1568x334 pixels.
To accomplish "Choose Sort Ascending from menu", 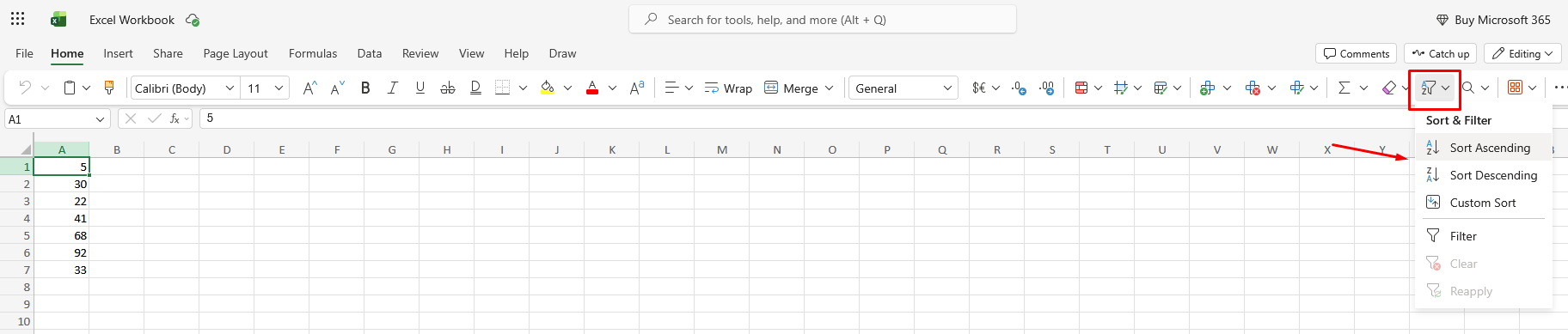I will pos(1483,148).
